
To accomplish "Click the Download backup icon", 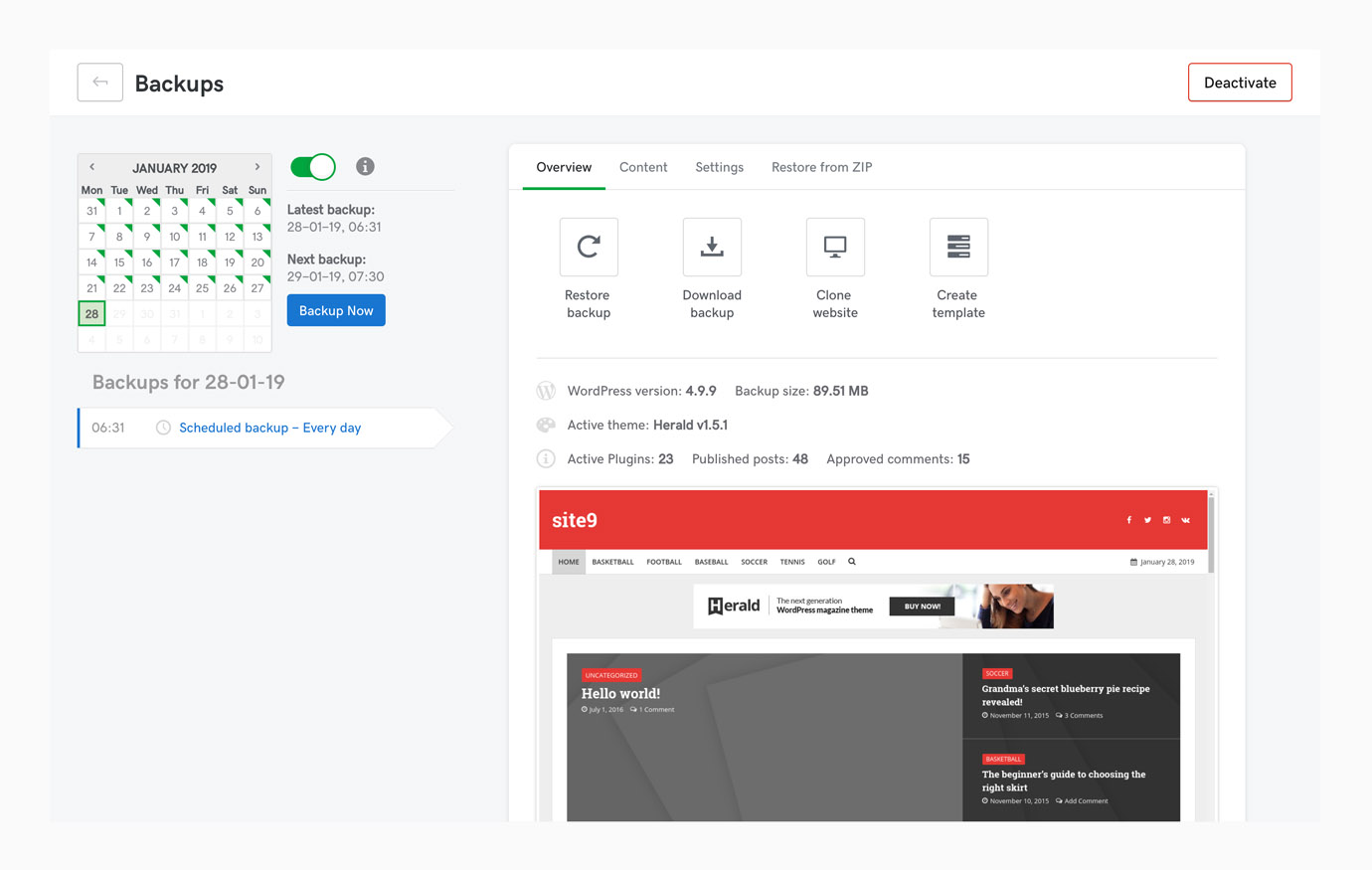I will point(712,247).
